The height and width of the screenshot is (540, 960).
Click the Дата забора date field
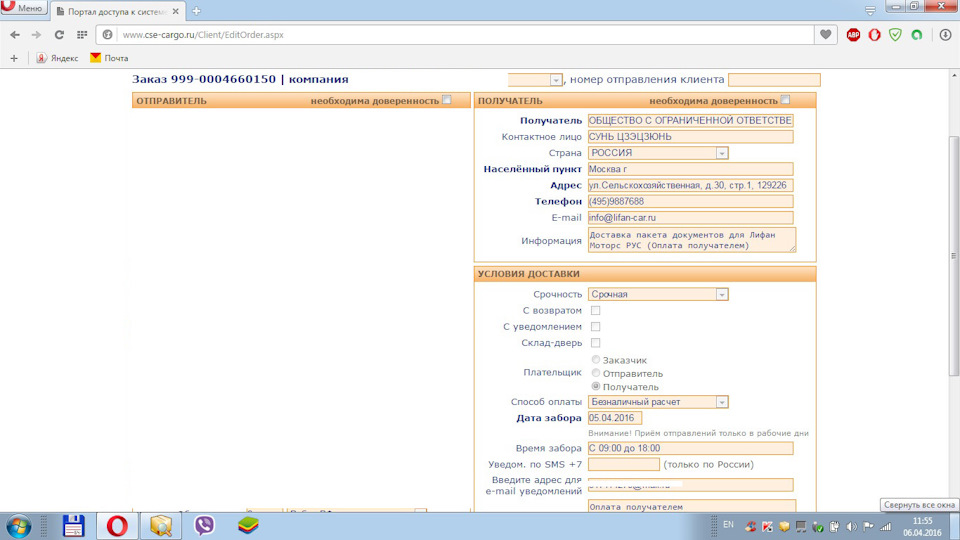(615, 418)
